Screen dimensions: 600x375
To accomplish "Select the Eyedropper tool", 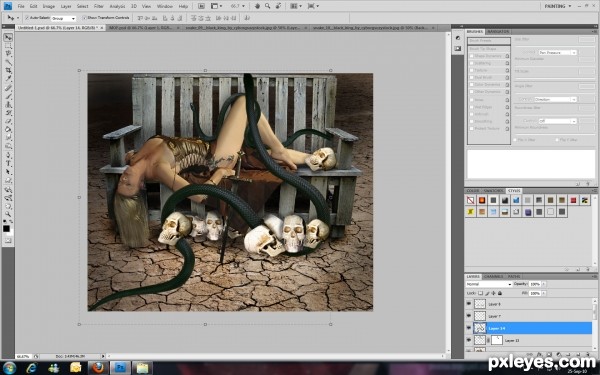I will click(8, 79).
